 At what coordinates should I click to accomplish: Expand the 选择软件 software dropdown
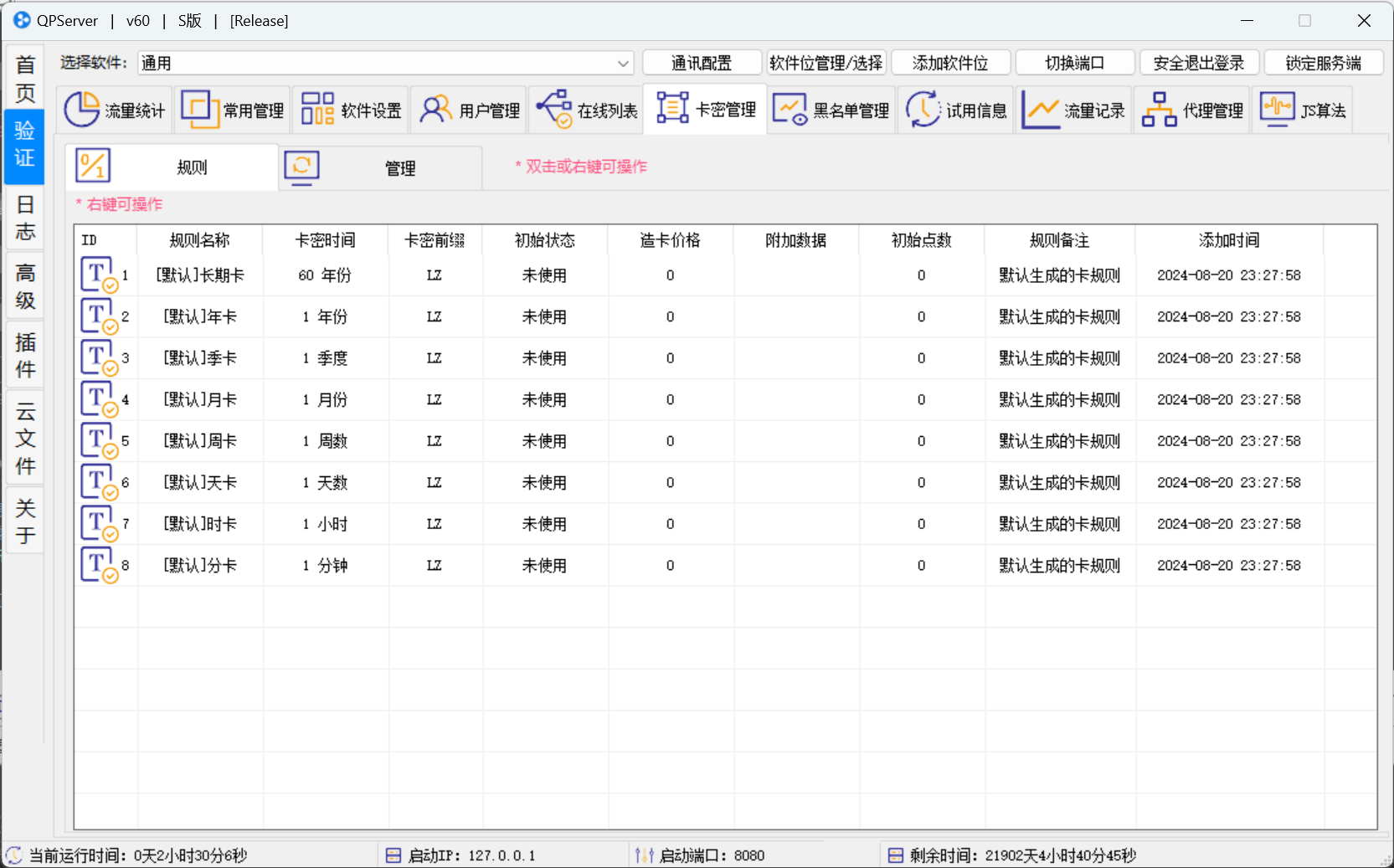(622, 62)
